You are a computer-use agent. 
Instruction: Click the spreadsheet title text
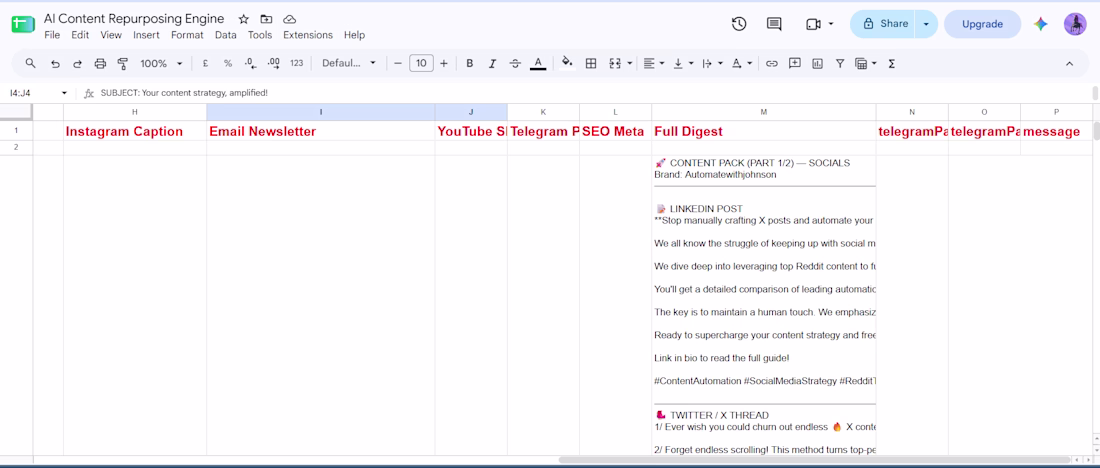(134, 19)
